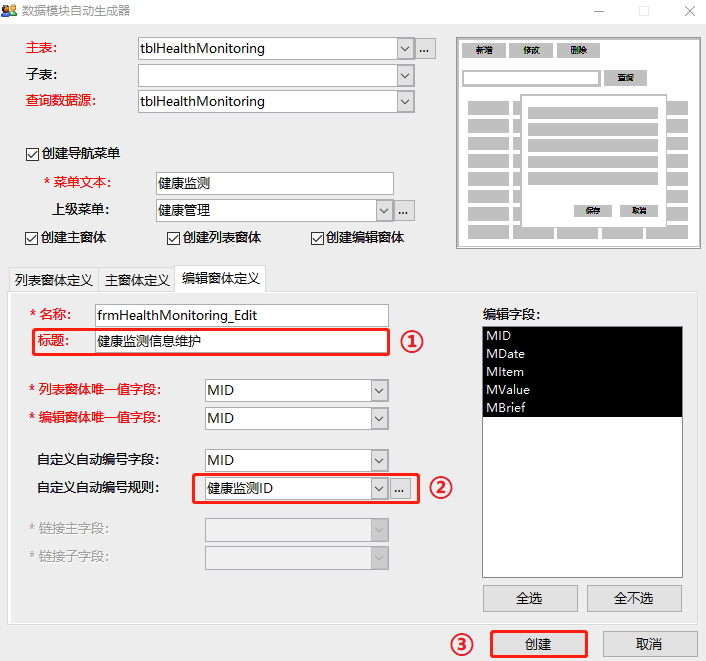The image size is (706, 661).
Task: Click the 全不选 button
Action: (x=634, y=598)
